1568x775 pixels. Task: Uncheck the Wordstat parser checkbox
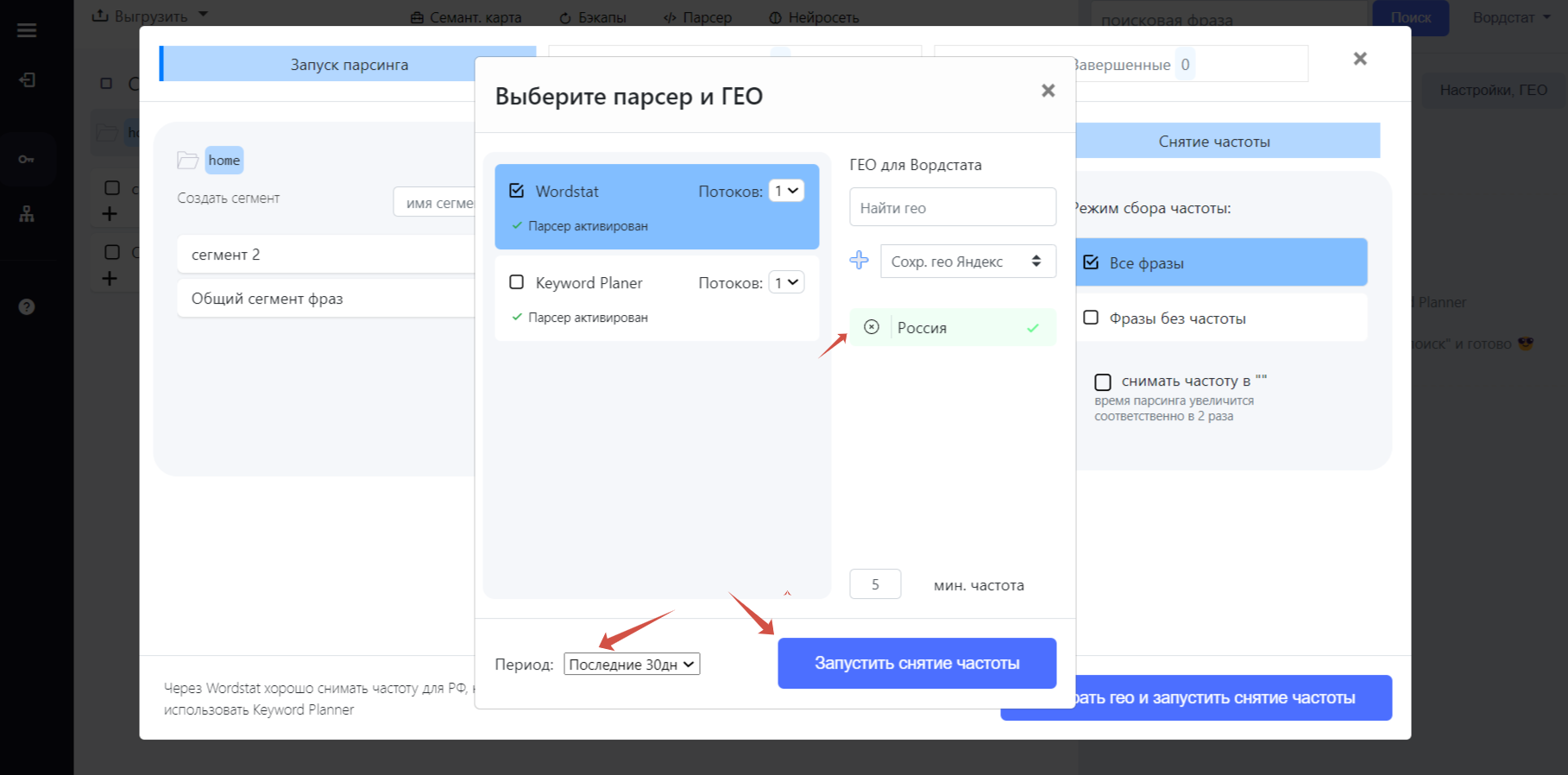coord(517,191)
